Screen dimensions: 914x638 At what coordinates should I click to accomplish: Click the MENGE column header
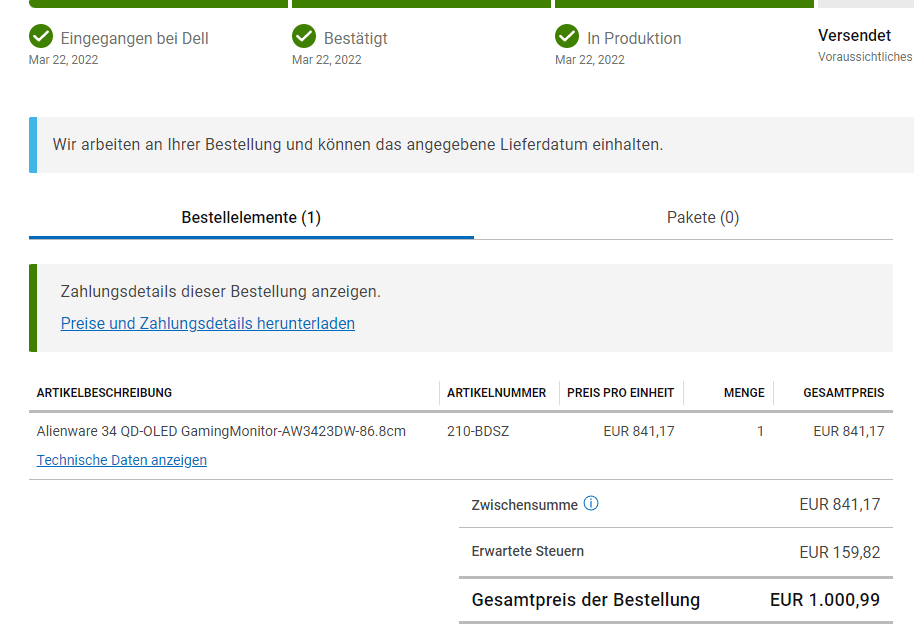pos(744,393)
